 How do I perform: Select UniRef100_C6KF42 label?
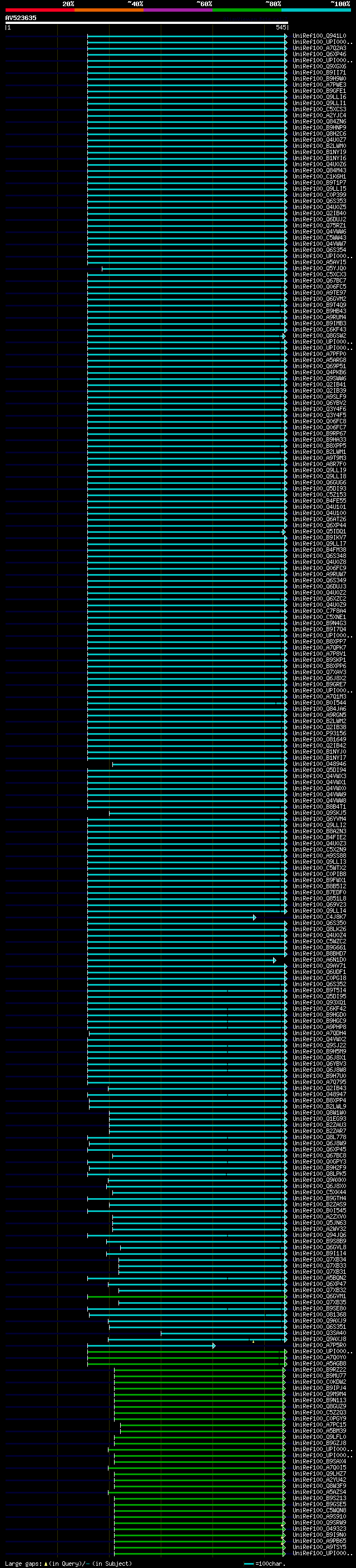(x=319, y=1008)
